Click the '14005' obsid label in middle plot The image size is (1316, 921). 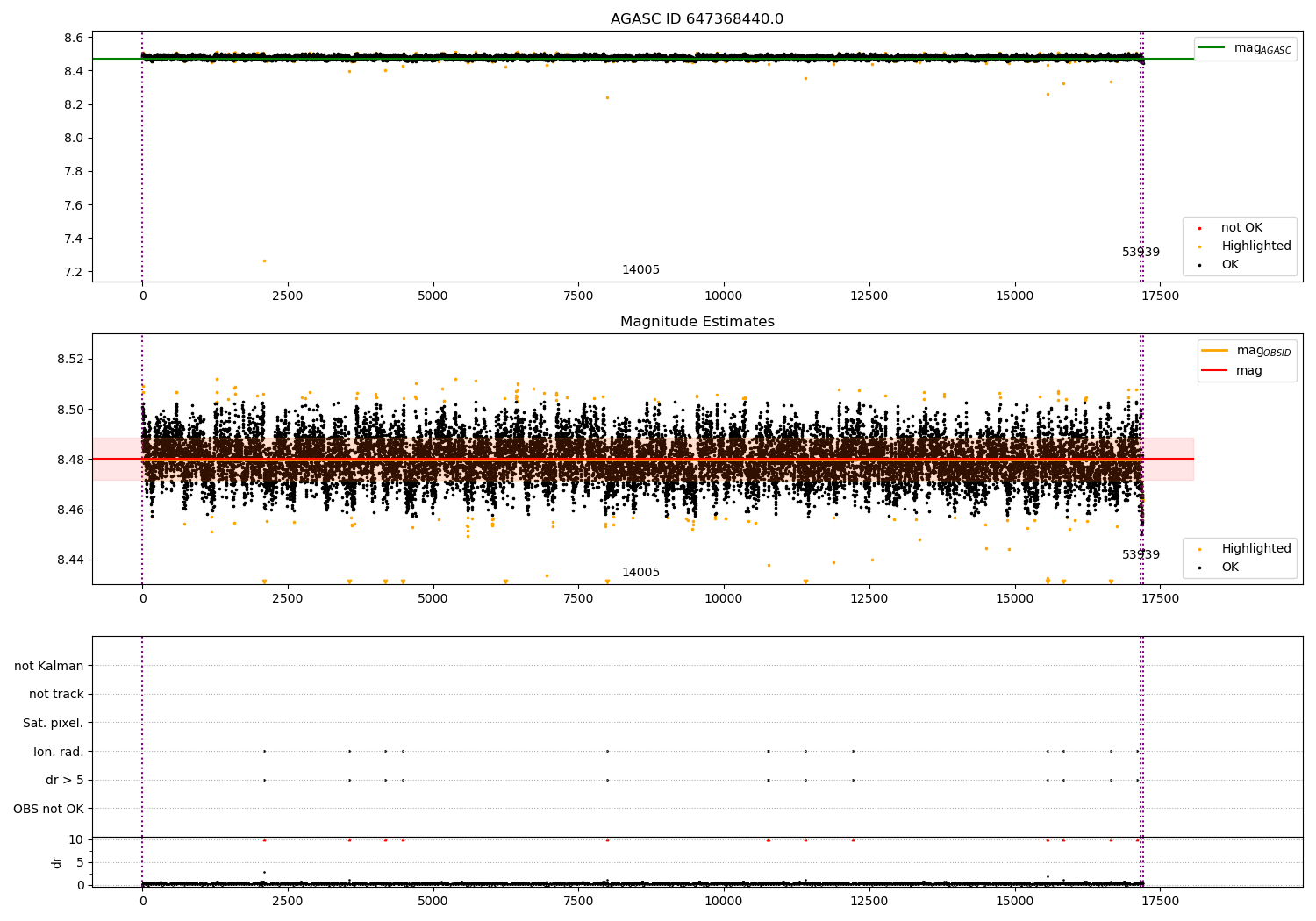point(640,573)
